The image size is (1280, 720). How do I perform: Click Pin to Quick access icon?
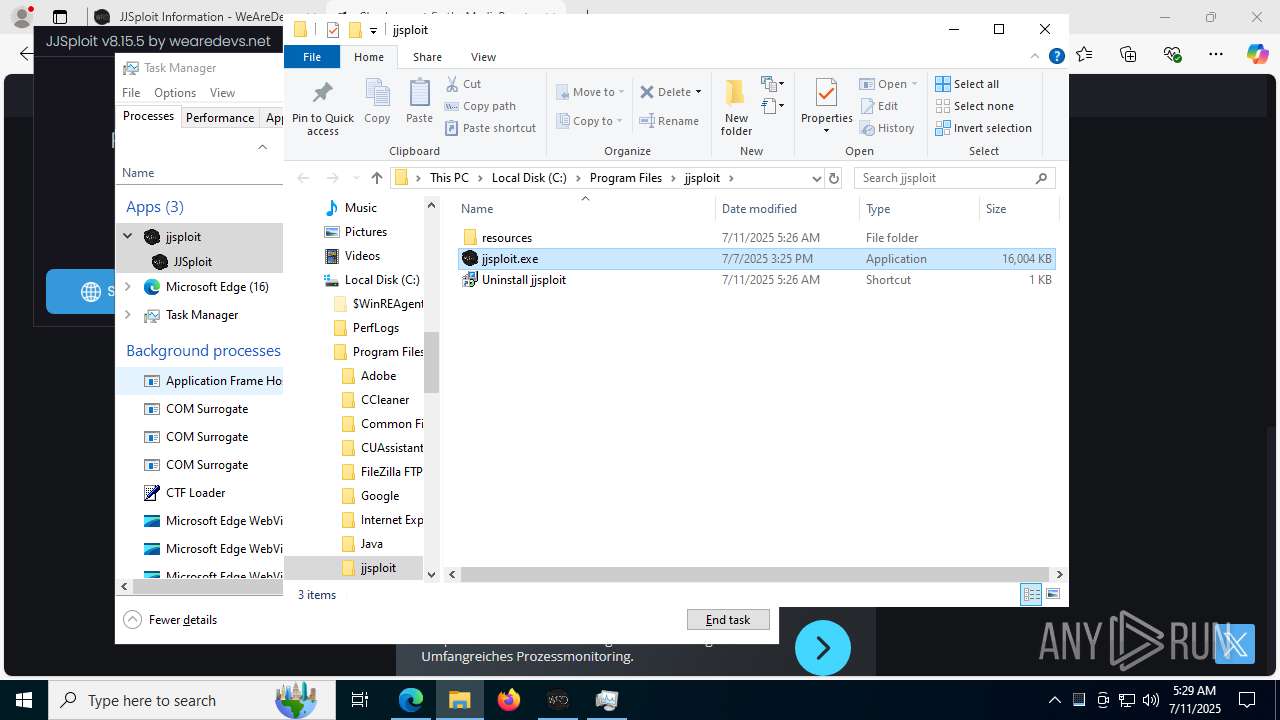(322, 108)
